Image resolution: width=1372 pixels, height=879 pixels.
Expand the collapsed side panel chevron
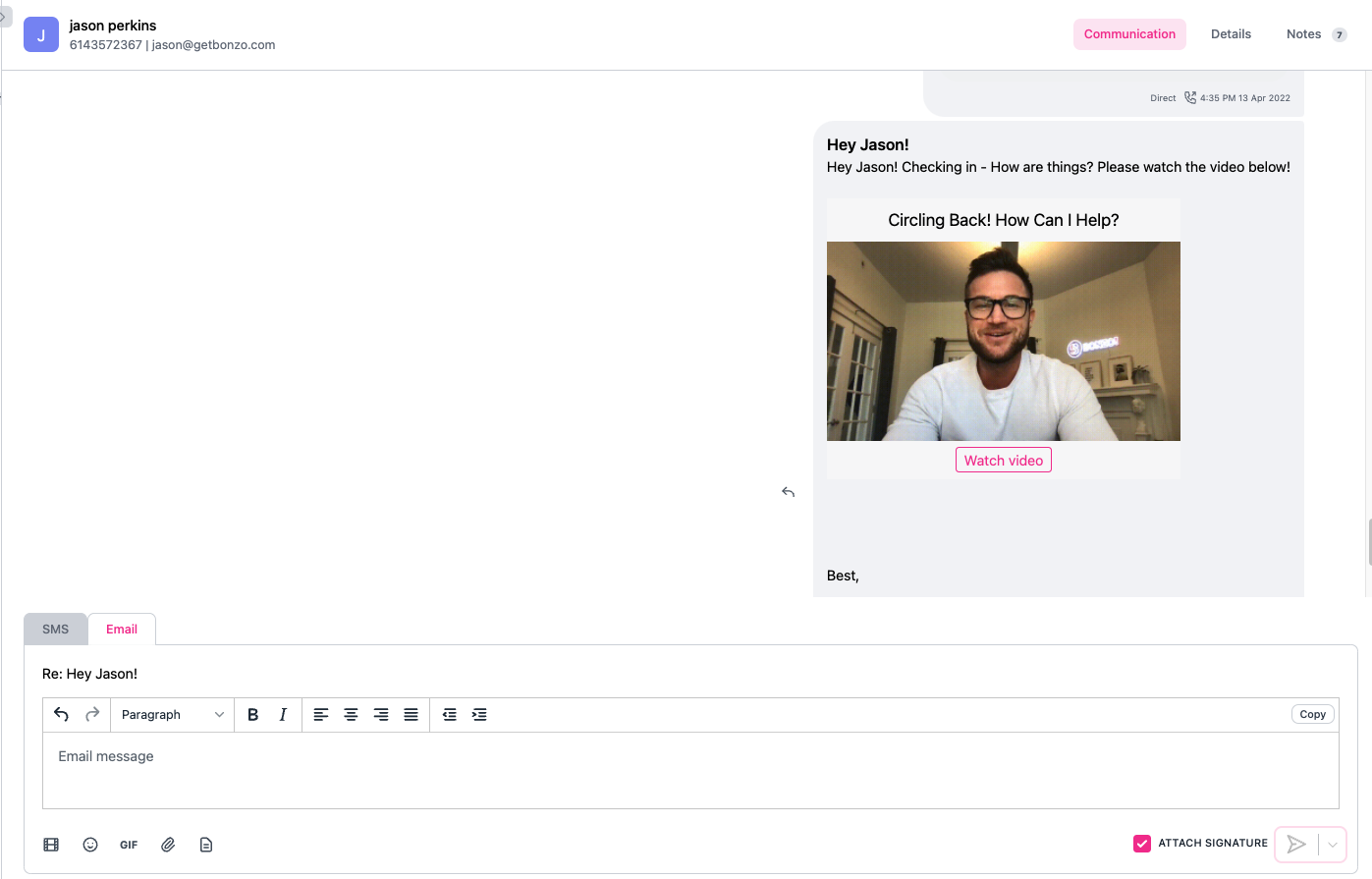click(x=4, y=17)
